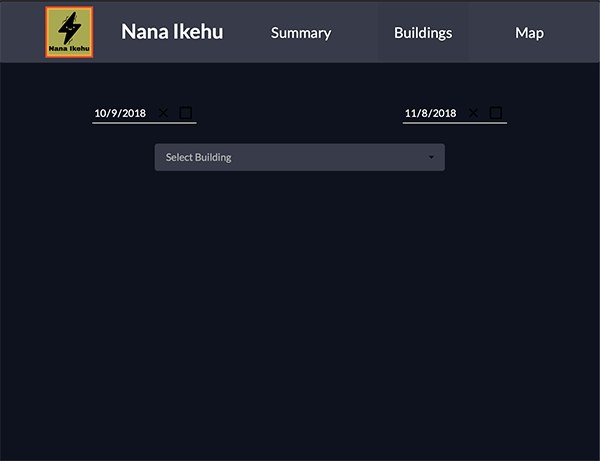Focus the start date field showing 10/9/2018
600x461 pixels.
[144, 114]
